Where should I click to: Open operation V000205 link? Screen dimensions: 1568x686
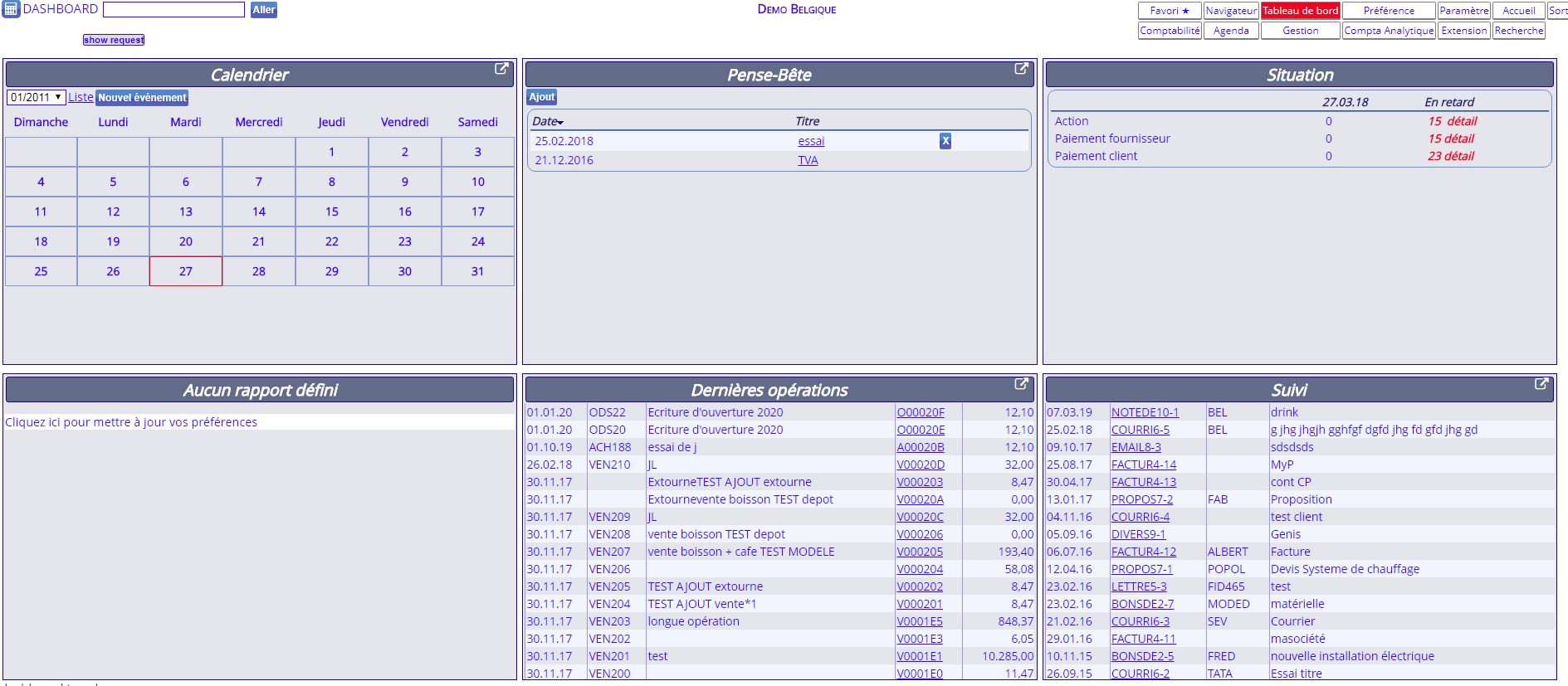tap(920, 552)
